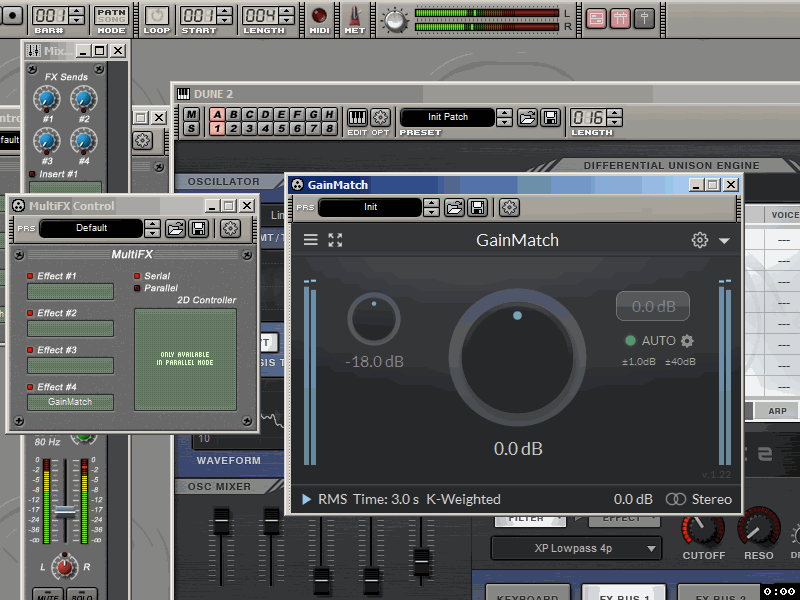This screenshot has width=800, height=600.
Task: Toggle the Stereo link option in GainMatch
Action: pos(698,499)
